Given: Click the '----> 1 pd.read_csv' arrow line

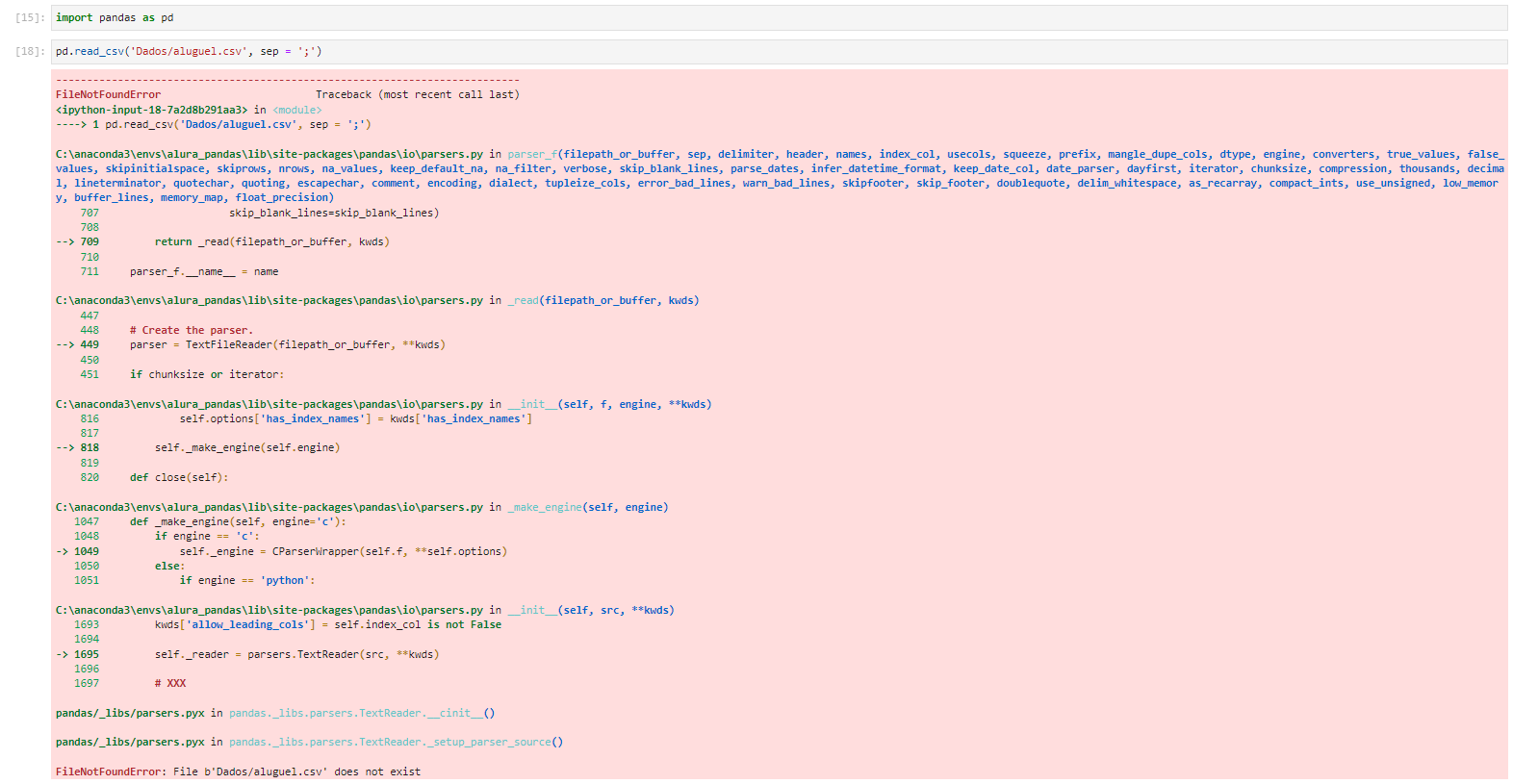Looking at the screenshot, I should pos(213,124).
